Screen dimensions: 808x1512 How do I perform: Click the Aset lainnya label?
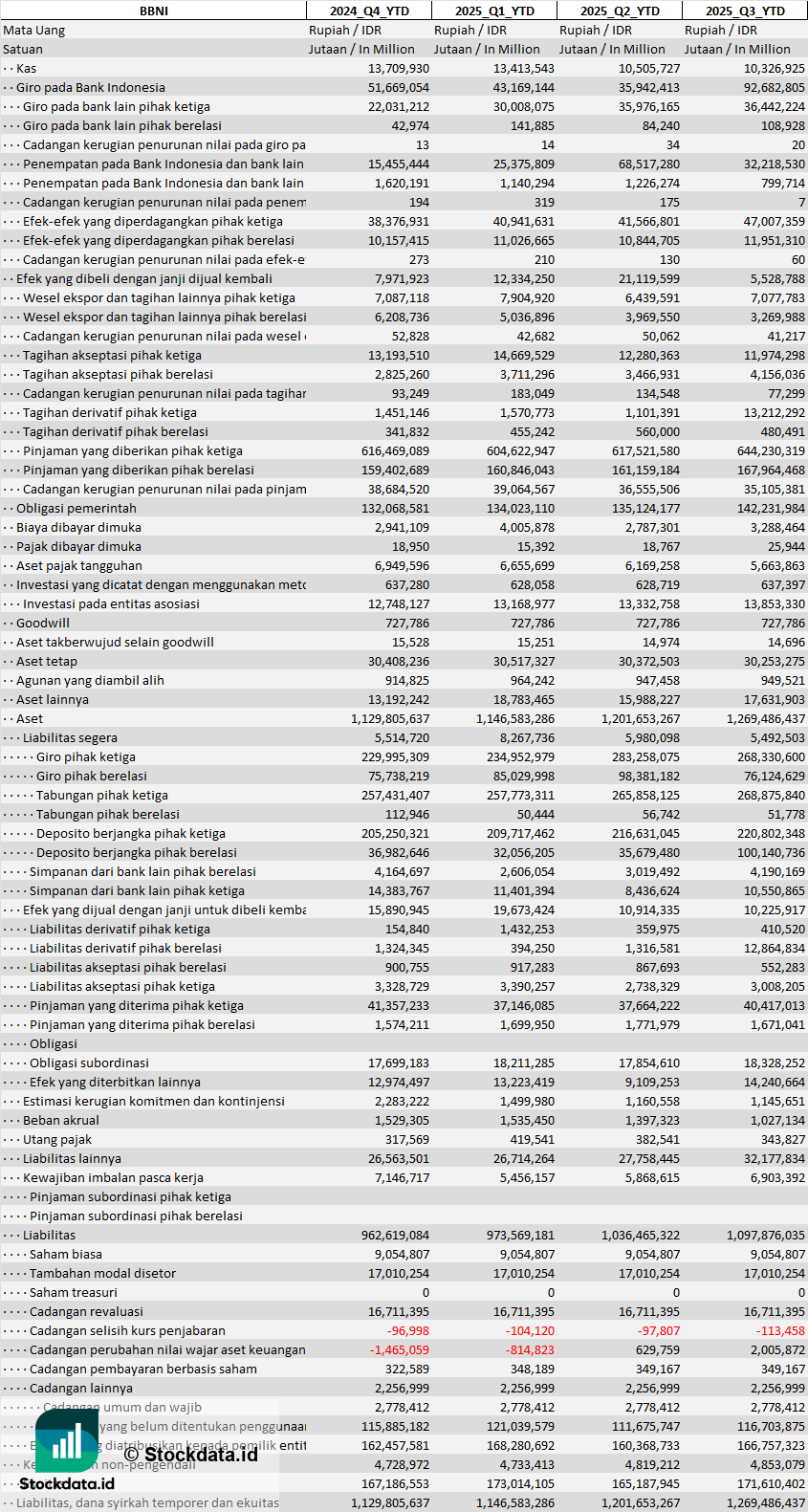click(x=53, y=699)
